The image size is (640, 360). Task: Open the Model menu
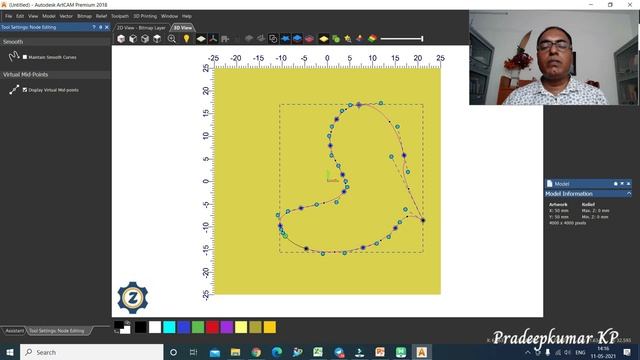coord(49,16)
